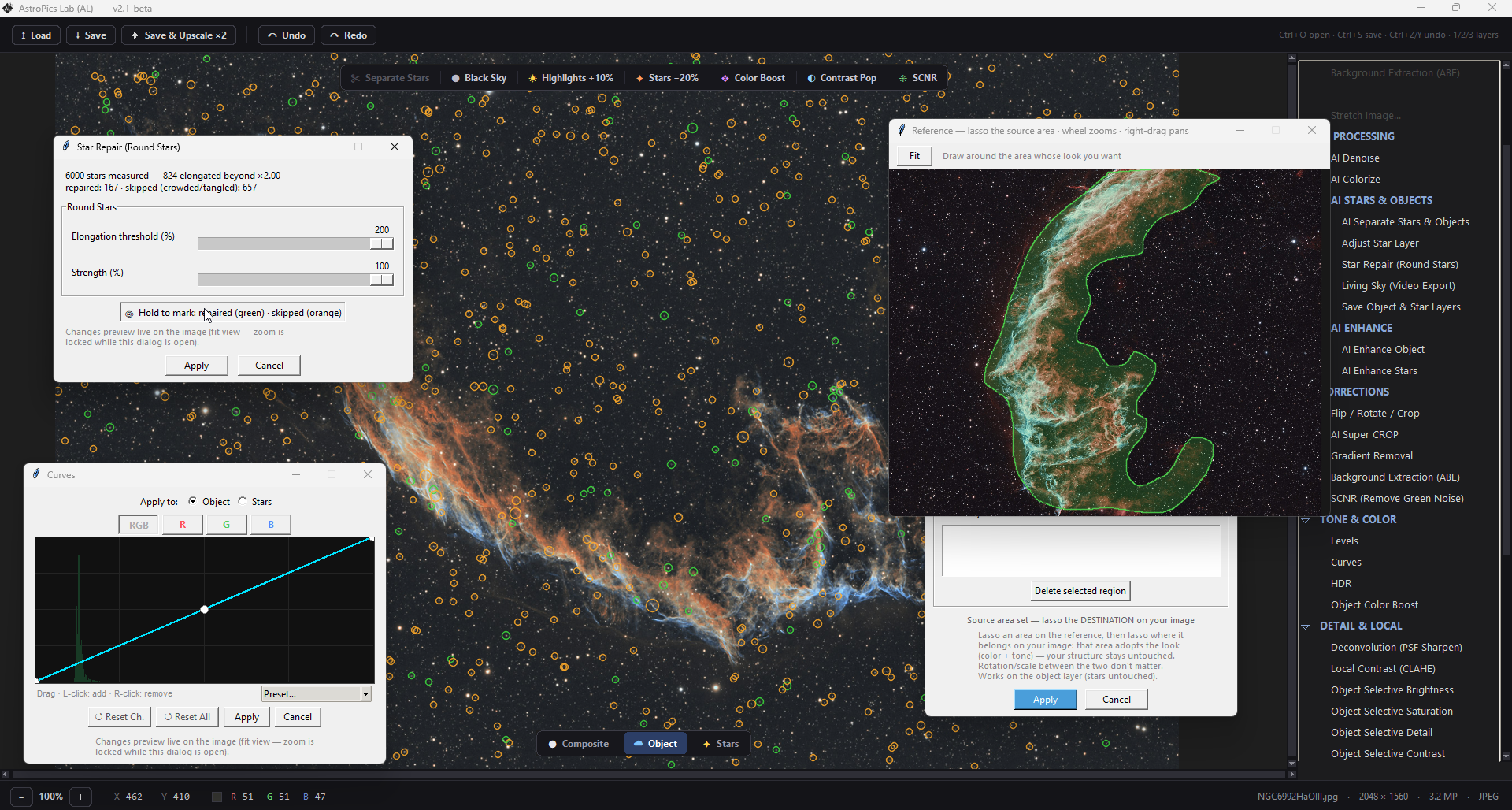1512x810 pixels.
Task: Click the Star Repair dialog feather icon
Action: click(66, 147)
